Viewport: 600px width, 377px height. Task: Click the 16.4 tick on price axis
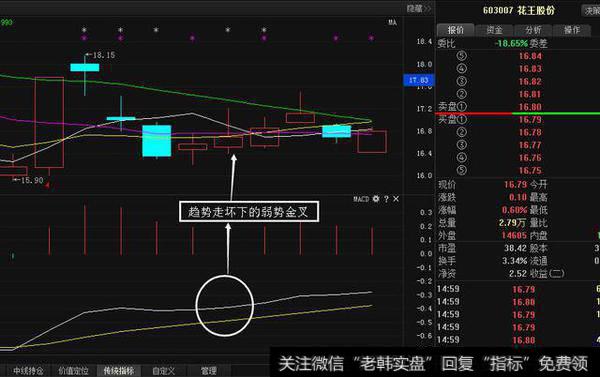[424, 153]
